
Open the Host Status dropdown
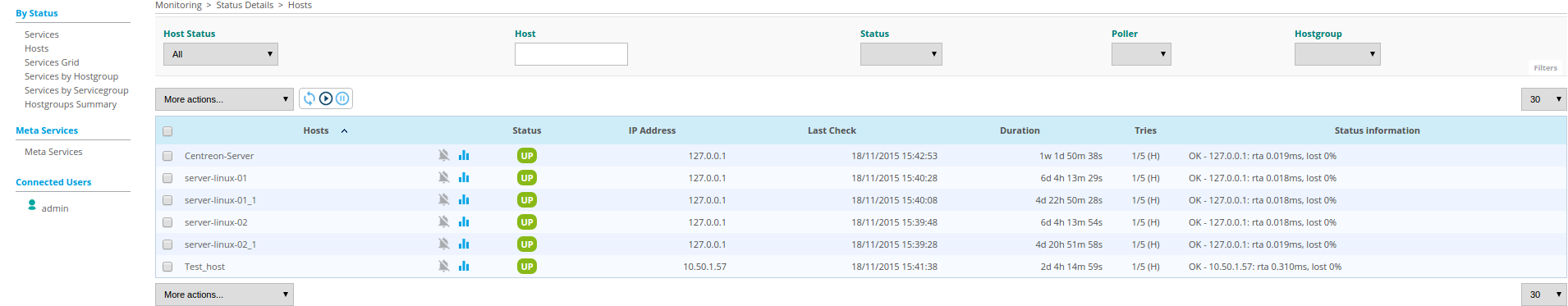tap(221, 54)
